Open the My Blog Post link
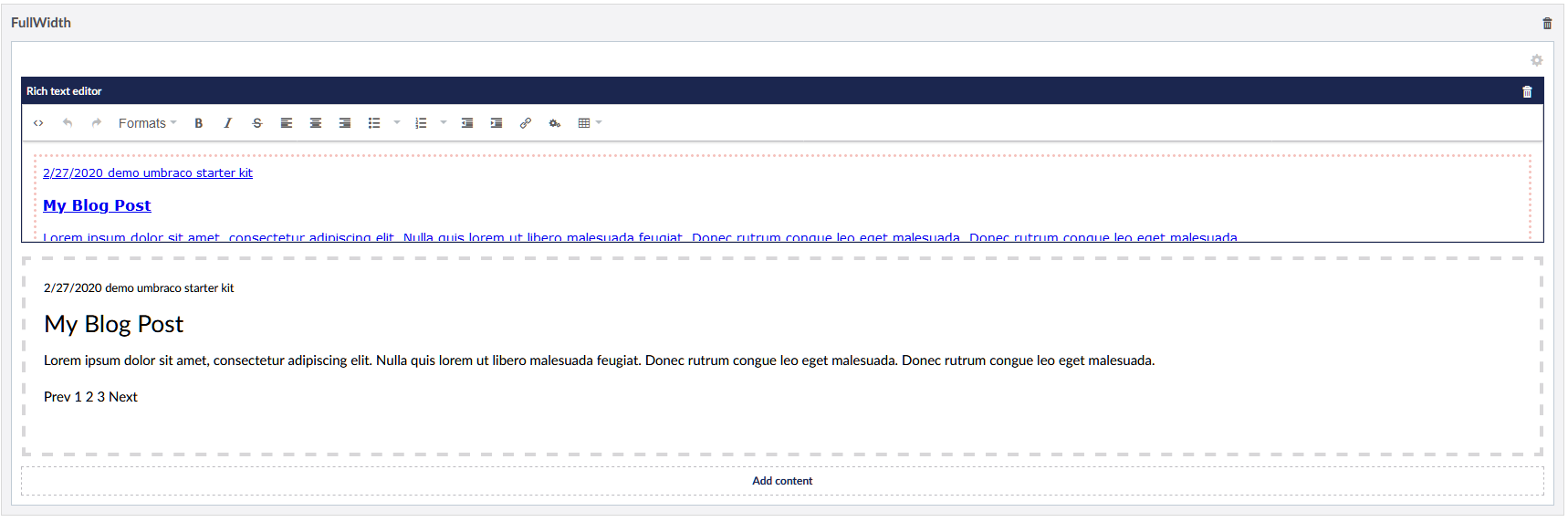 click(97, 205)
